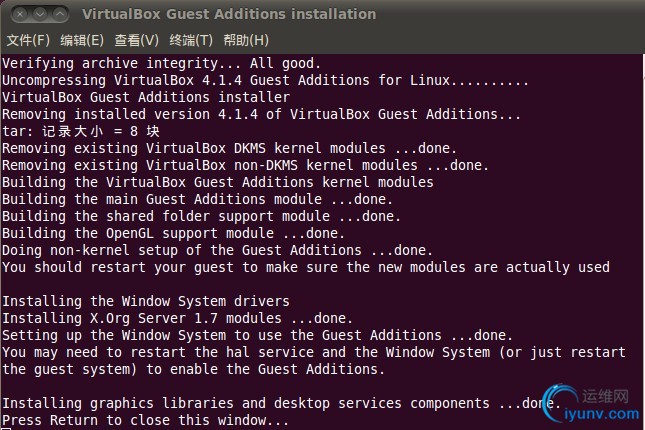645x430 pixels.
Task: Click the 'Building the shared folder support module' line
Action: pyautogui.click(x=200, y=216)
